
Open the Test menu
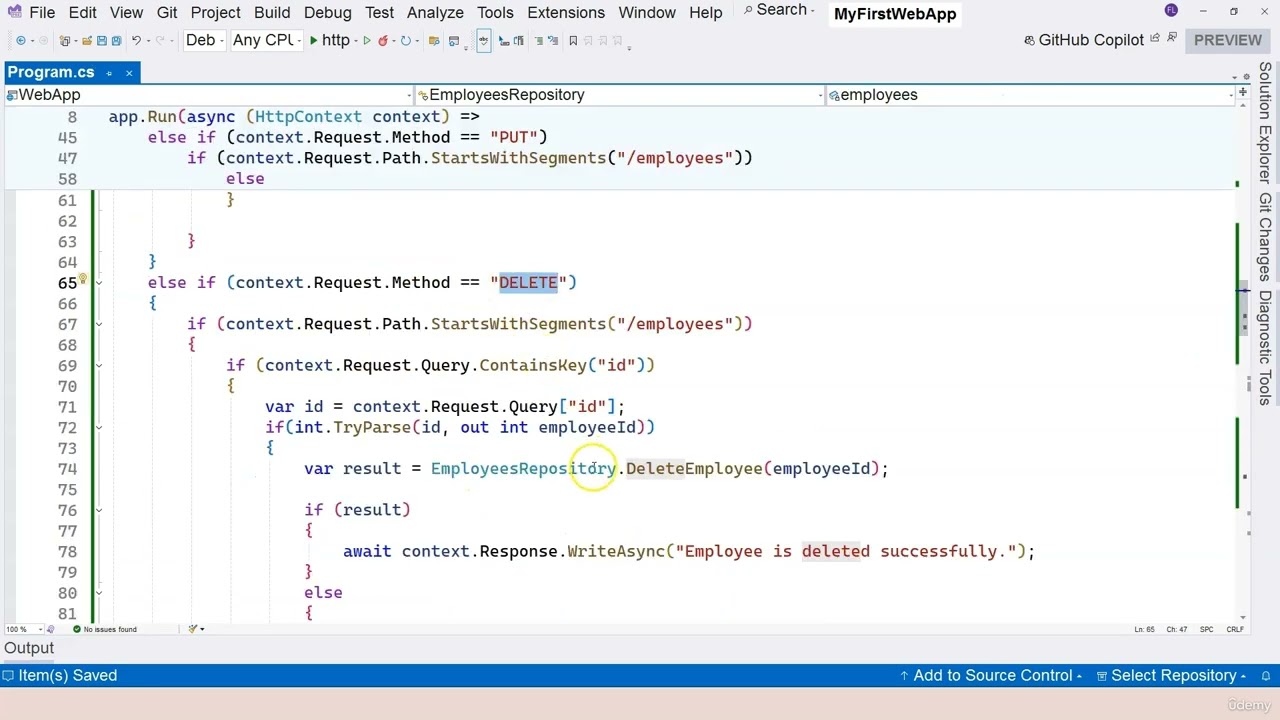click(379, 13)
